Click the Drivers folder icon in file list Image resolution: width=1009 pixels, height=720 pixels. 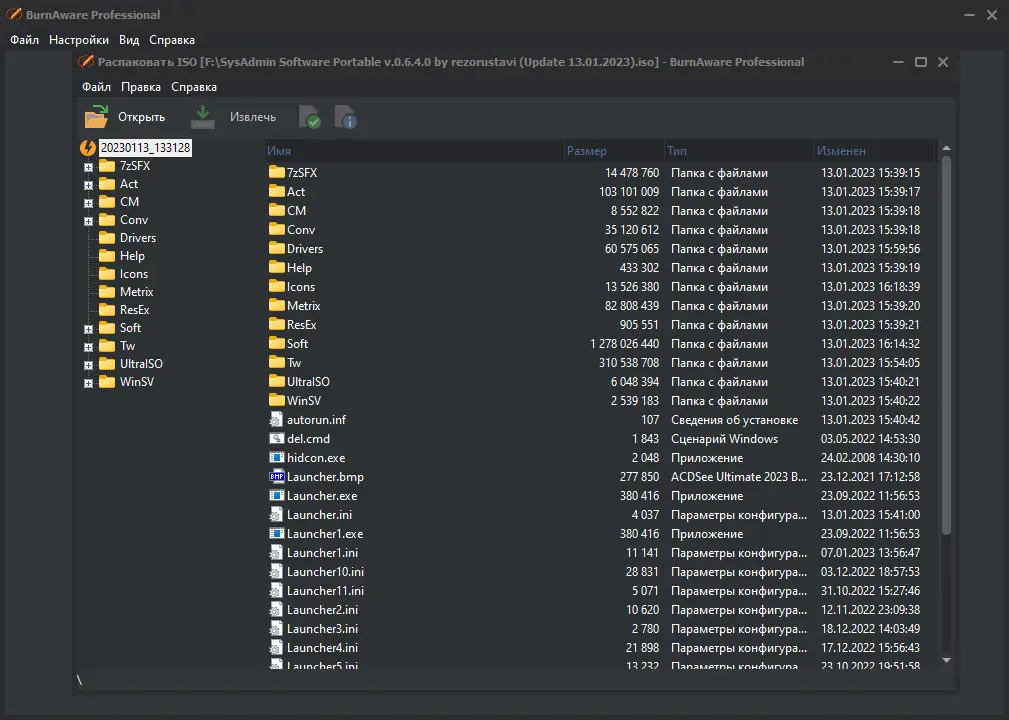tap(277, 248)
